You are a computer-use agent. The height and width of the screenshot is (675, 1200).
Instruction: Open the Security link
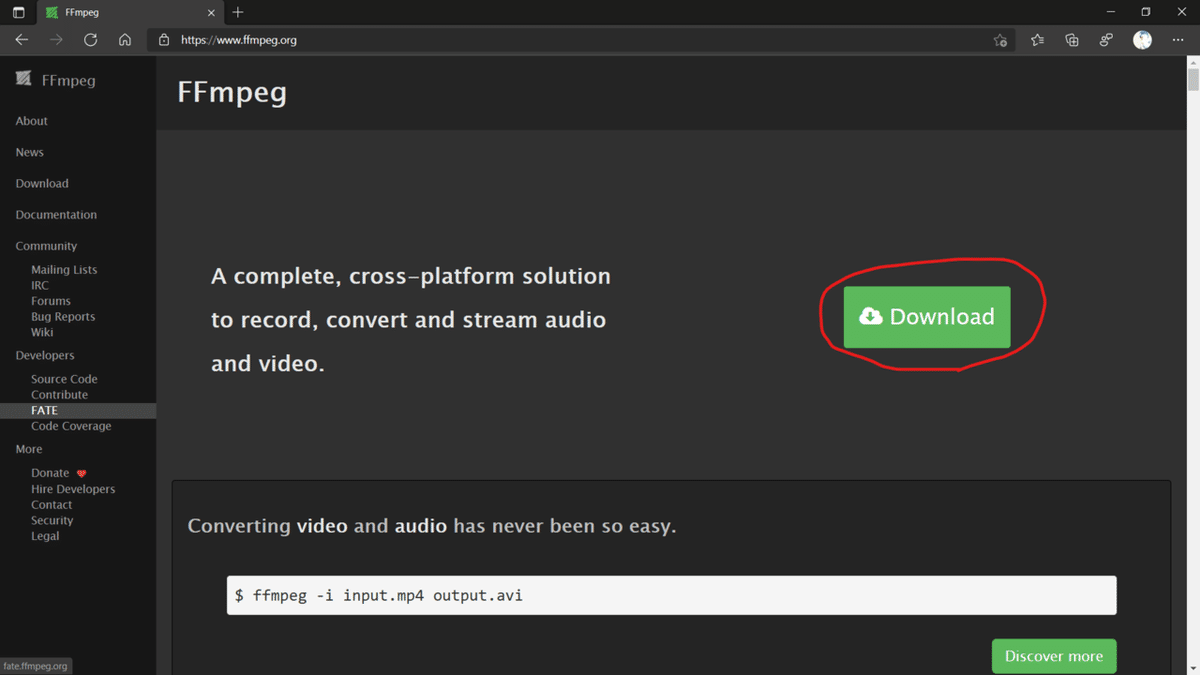(52, 520)
